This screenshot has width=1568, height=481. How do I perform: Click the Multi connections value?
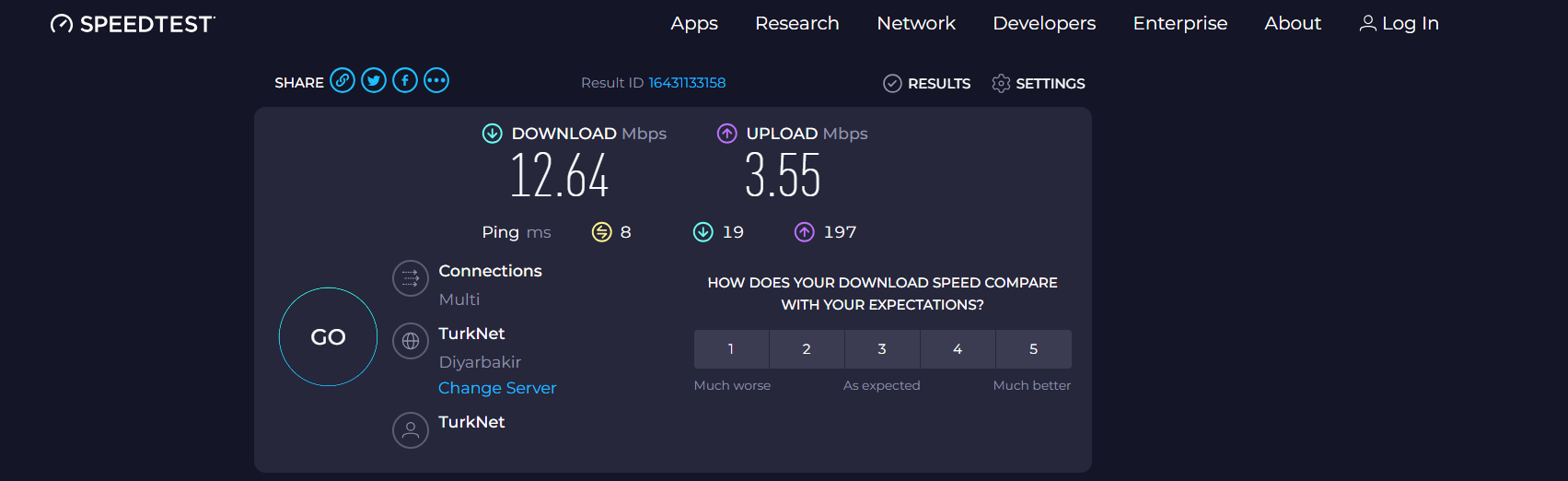459,299
